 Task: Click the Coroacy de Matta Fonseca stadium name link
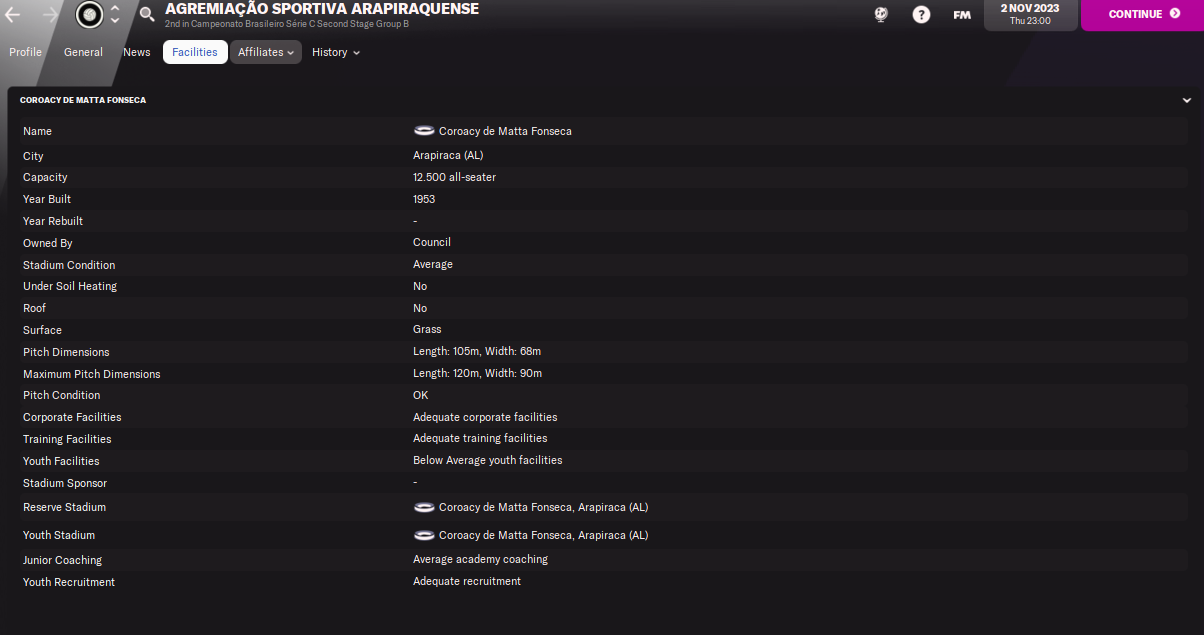click(x=505, y=131)
